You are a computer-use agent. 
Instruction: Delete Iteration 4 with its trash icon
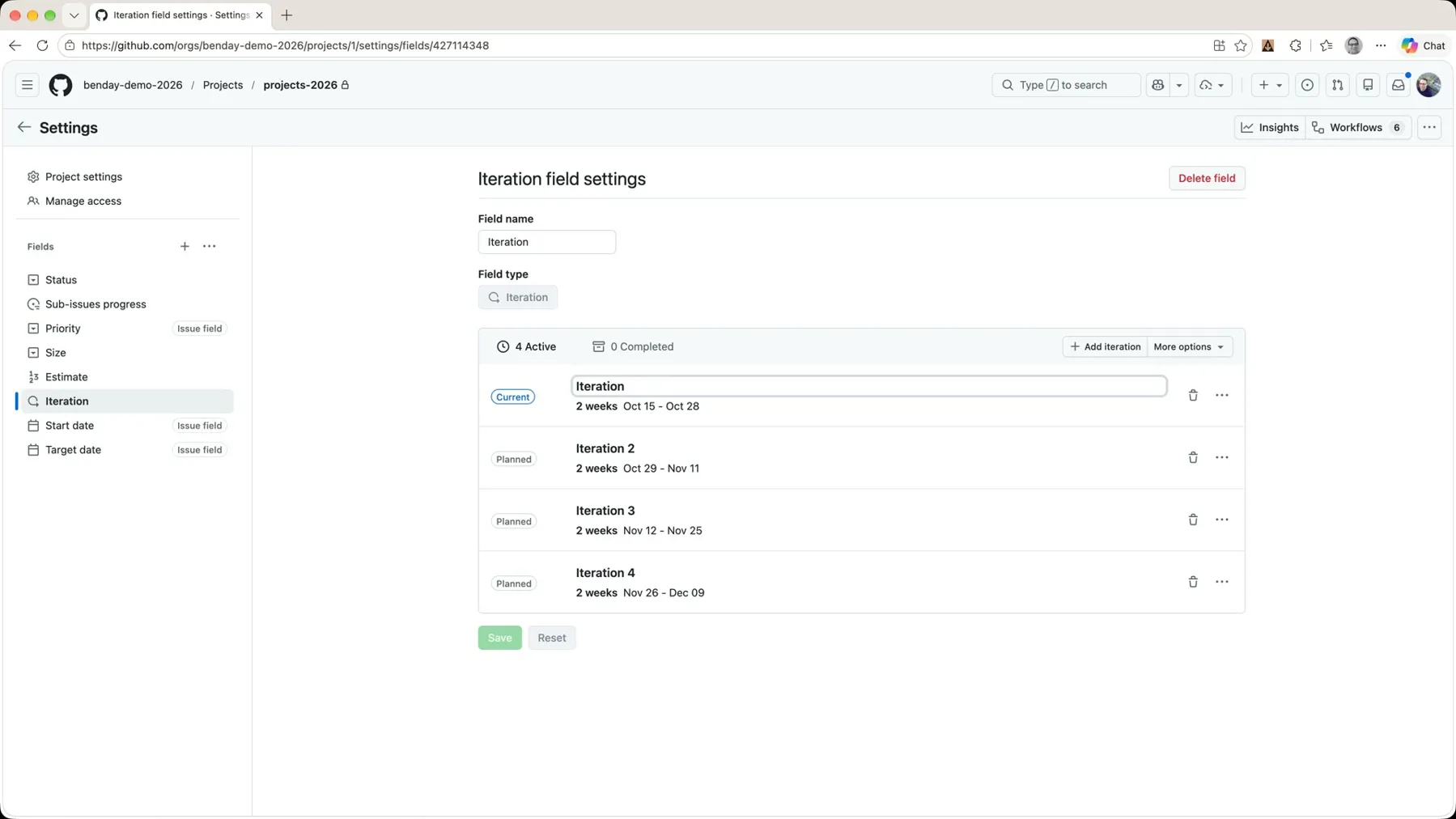coord(1193,582)
